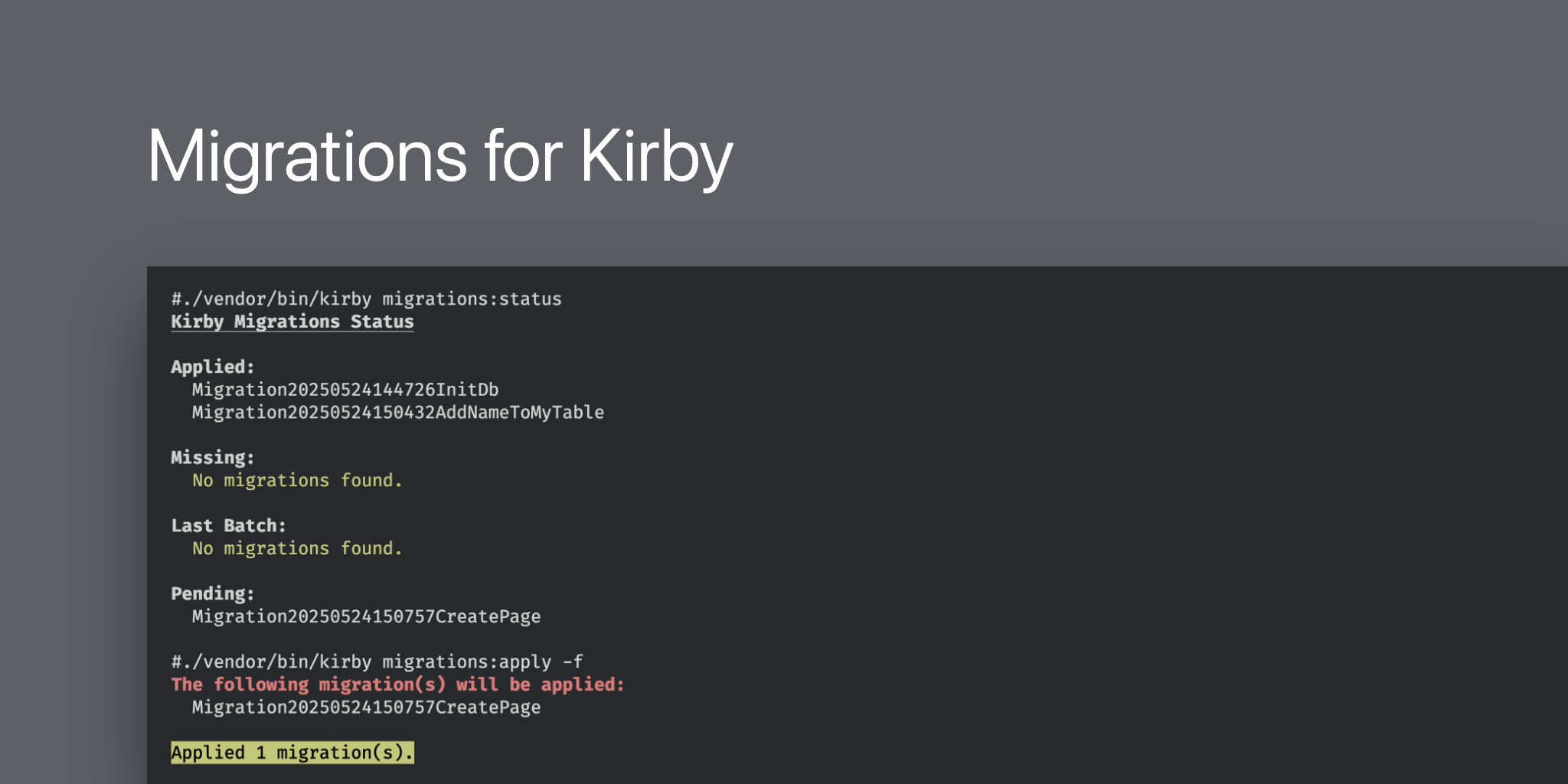Click the underlined "Kirby Migrations Status" heading

point(292,322)
